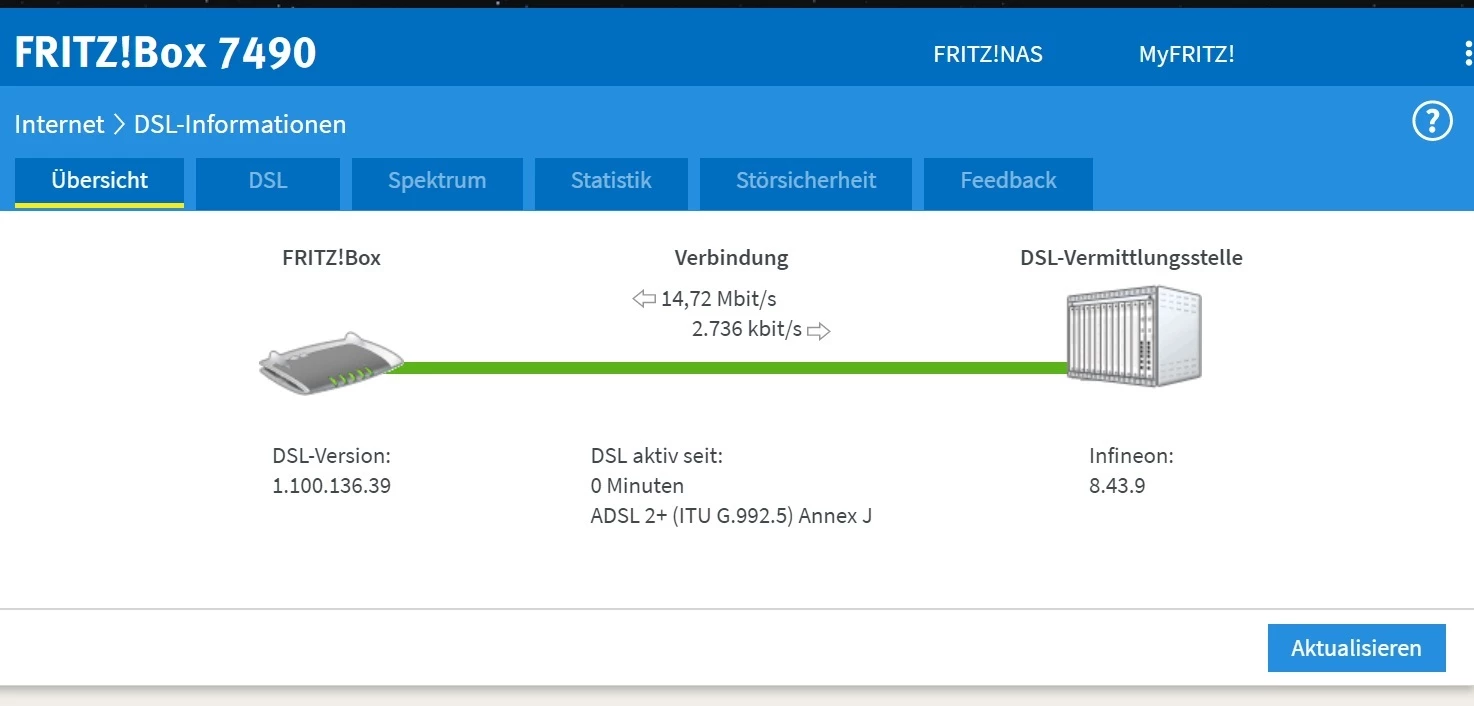Screen dimensions: 1474x706
Task: Open the Spektrum tab
Action: coord(437,181)
